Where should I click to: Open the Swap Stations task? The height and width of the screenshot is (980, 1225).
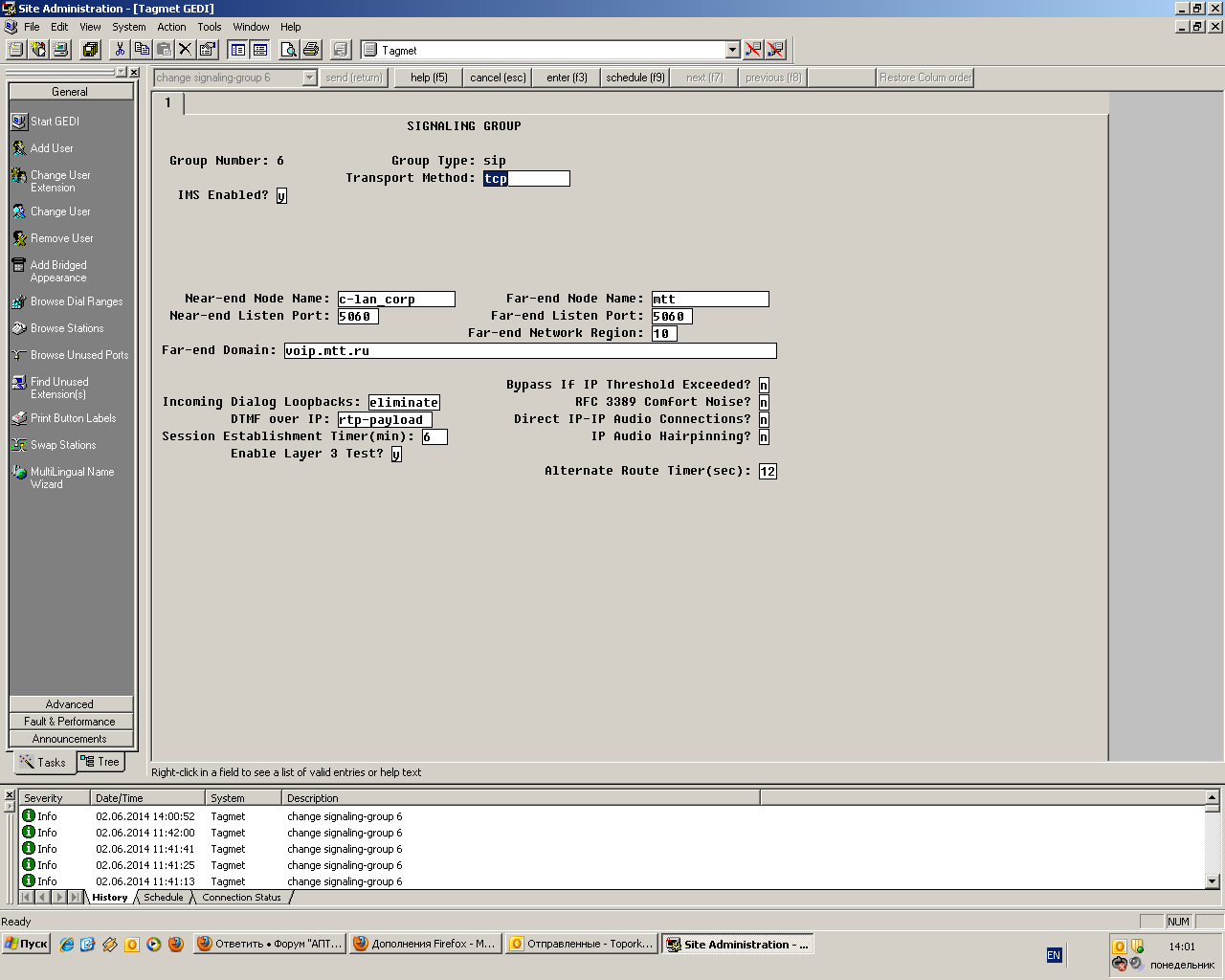coord(54,445)
